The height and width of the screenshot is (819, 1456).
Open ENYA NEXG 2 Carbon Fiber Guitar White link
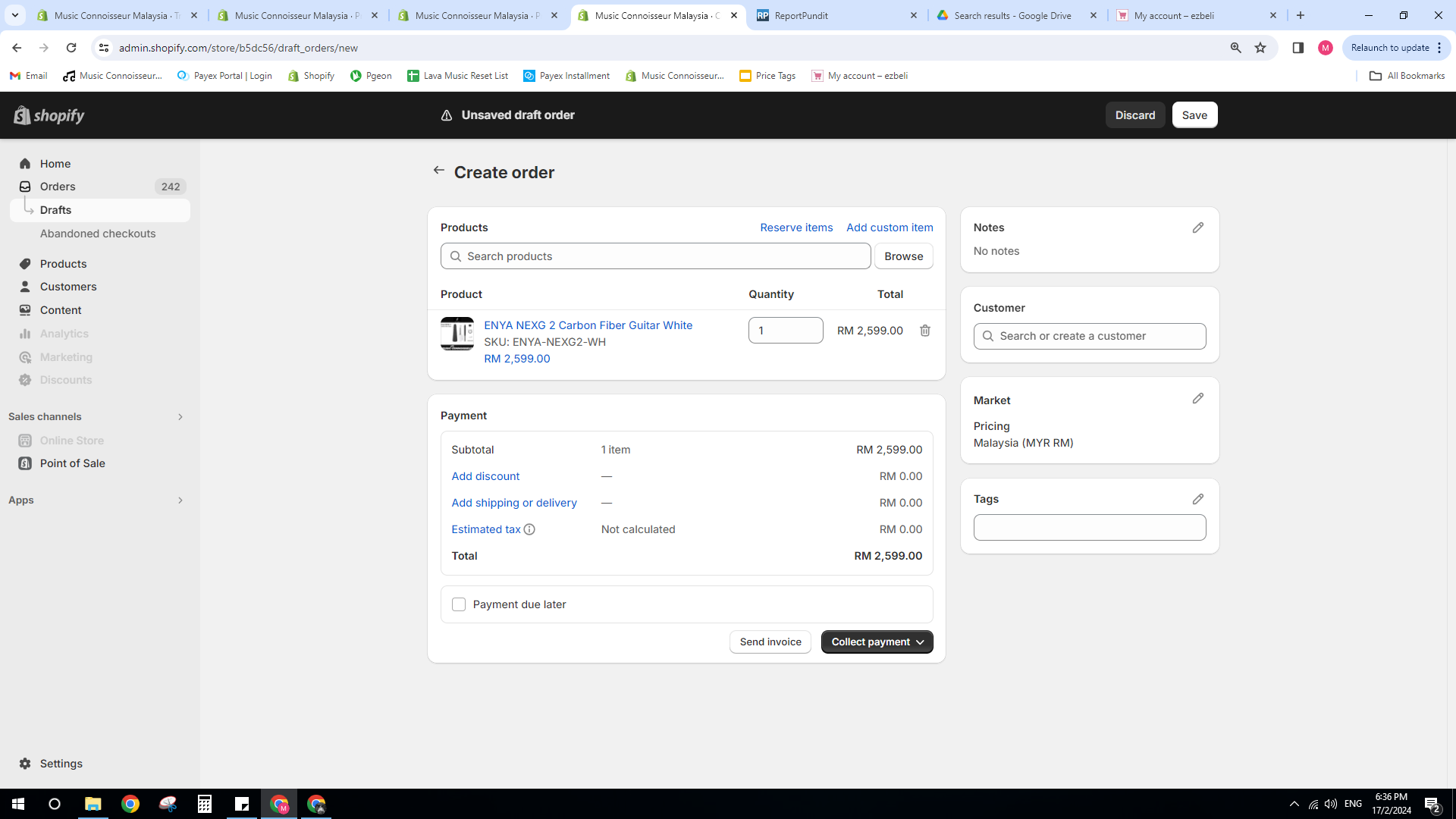coord(588,325)
